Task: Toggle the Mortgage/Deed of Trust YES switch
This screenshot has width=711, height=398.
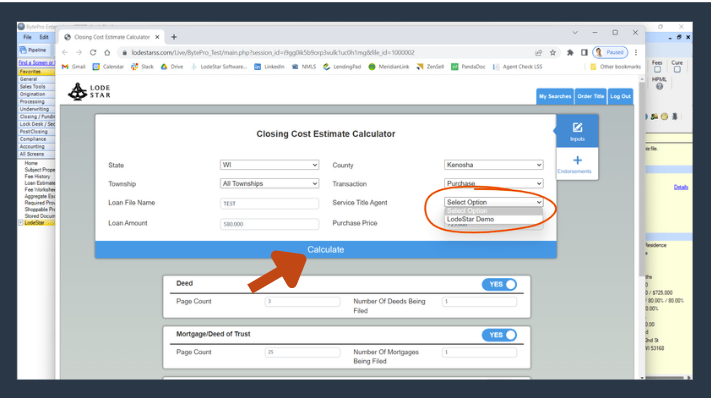Action: pos(499,335)
